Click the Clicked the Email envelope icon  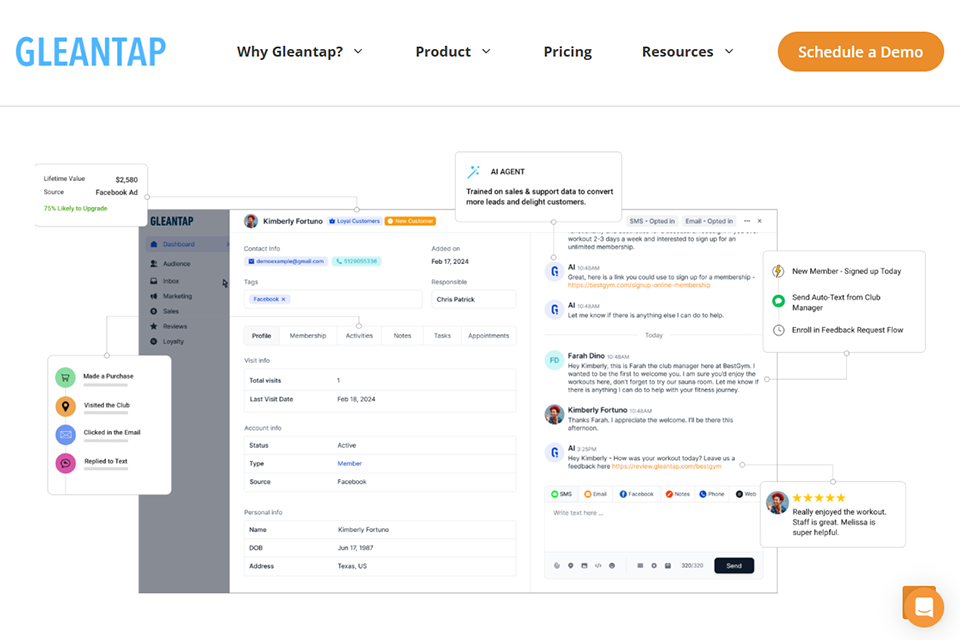[x=66, y=434]
